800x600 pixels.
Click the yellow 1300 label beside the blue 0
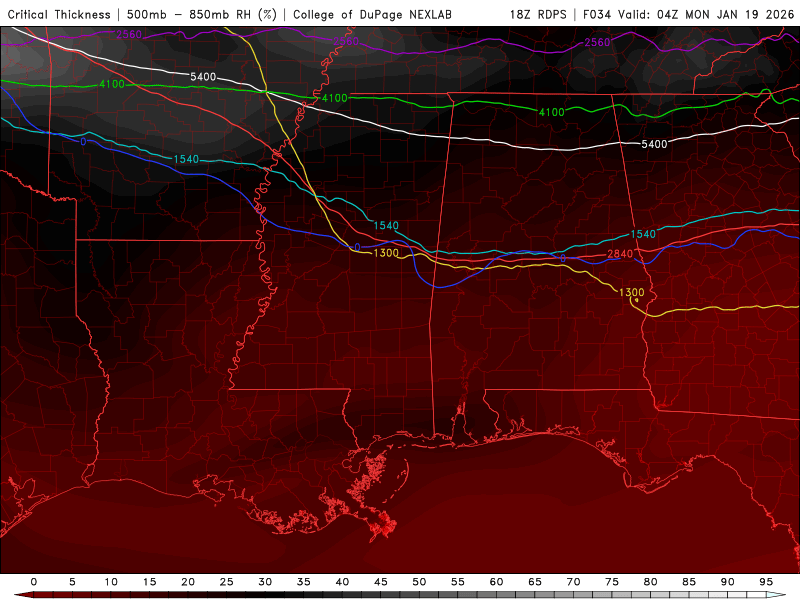click(x=386, y=253)
